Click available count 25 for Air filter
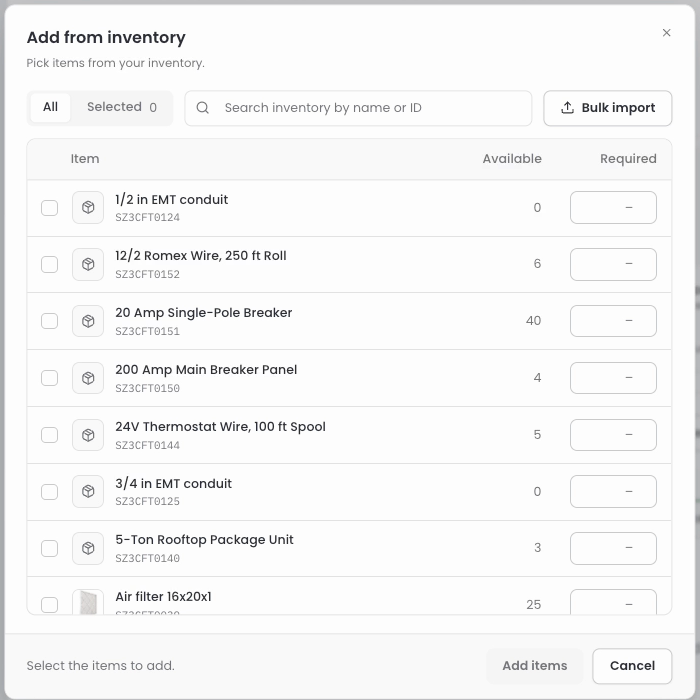This screenshot has width=700, height=700. (533, 605)
